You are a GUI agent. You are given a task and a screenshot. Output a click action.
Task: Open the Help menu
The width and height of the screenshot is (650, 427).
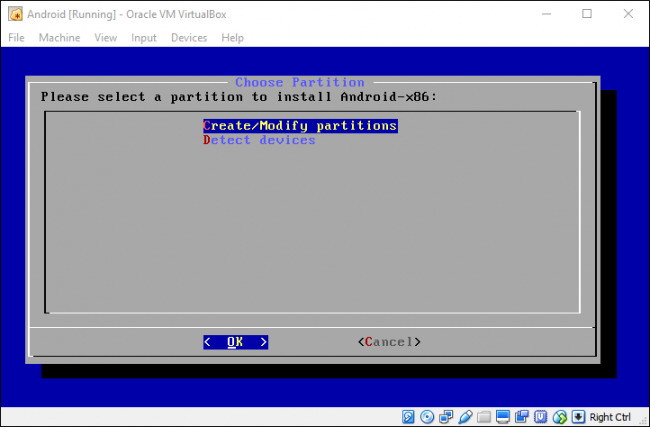pyautogui.click(x=233, y=38)
